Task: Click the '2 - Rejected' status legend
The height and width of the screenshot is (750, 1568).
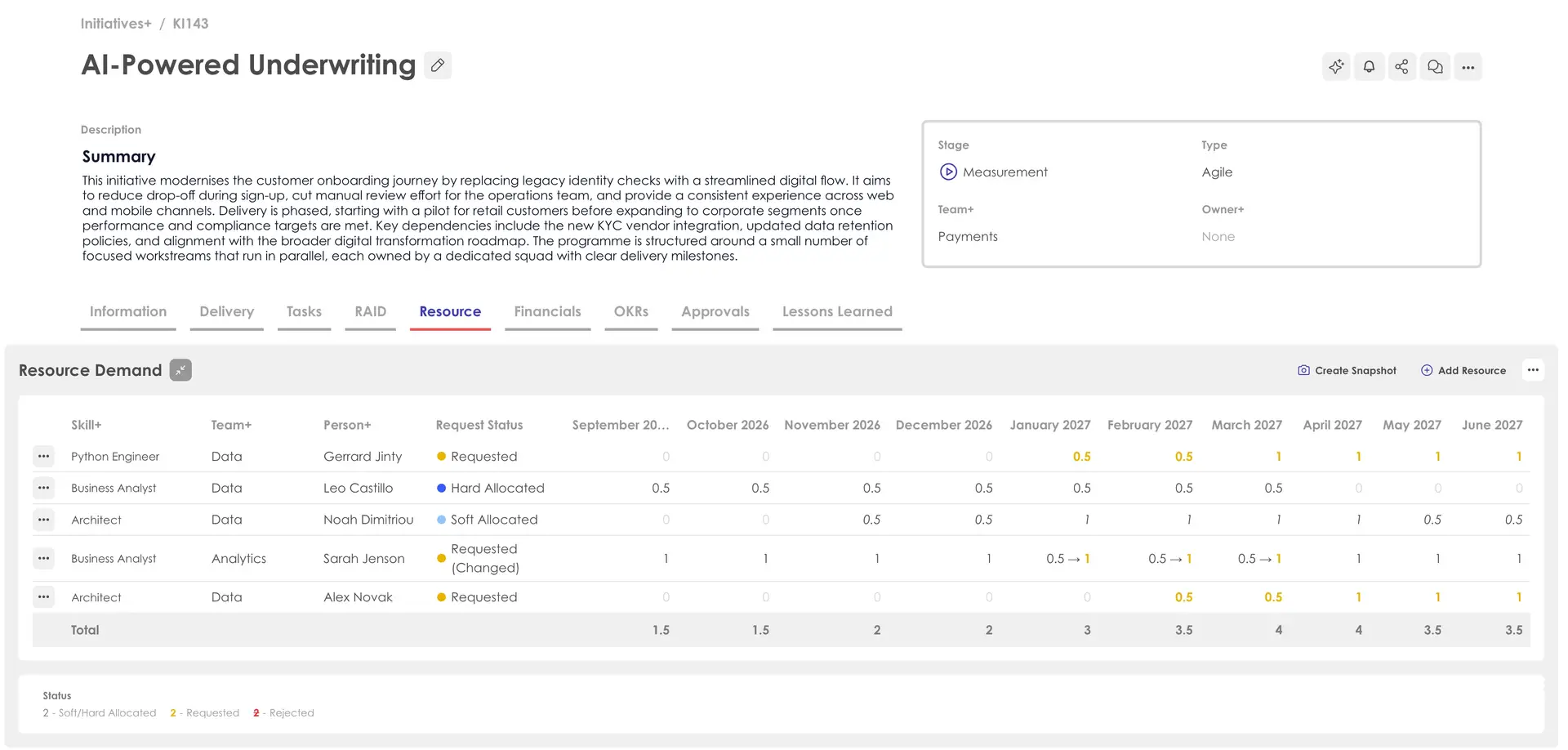Action: (283, 713)
